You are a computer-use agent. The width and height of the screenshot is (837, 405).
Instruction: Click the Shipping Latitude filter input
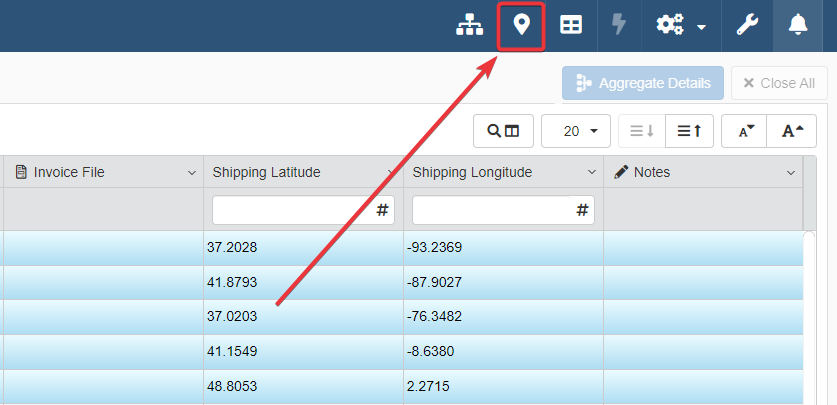click(x=292, y=210)
